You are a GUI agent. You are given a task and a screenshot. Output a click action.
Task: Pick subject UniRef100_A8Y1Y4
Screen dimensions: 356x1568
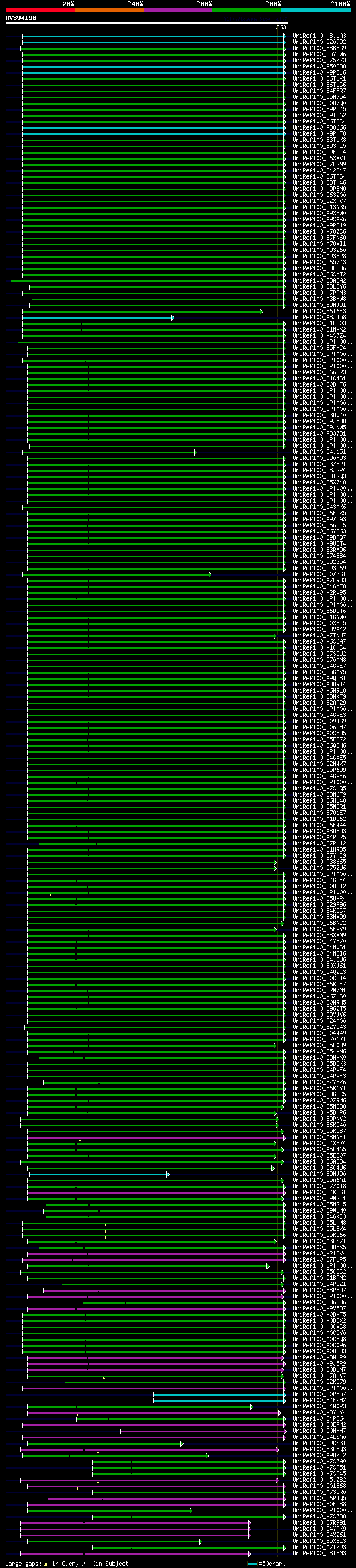coord(319,1412)
